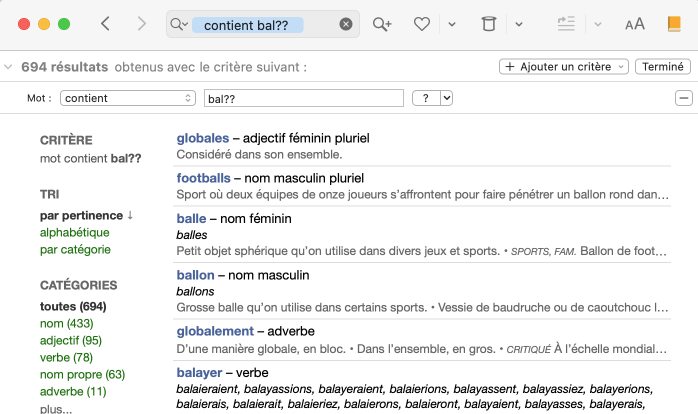The width and height of the screenshot is (698, 414).
Task: Click the 'bal??' criterion text field
Action: pyautogui.click(x=302, y=98)
